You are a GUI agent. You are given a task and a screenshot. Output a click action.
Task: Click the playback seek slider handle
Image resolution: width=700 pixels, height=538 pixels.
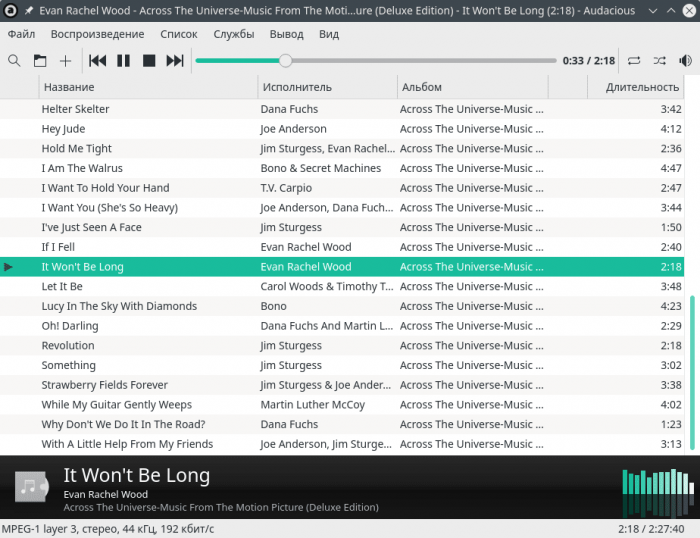click(x=285, y=61)
